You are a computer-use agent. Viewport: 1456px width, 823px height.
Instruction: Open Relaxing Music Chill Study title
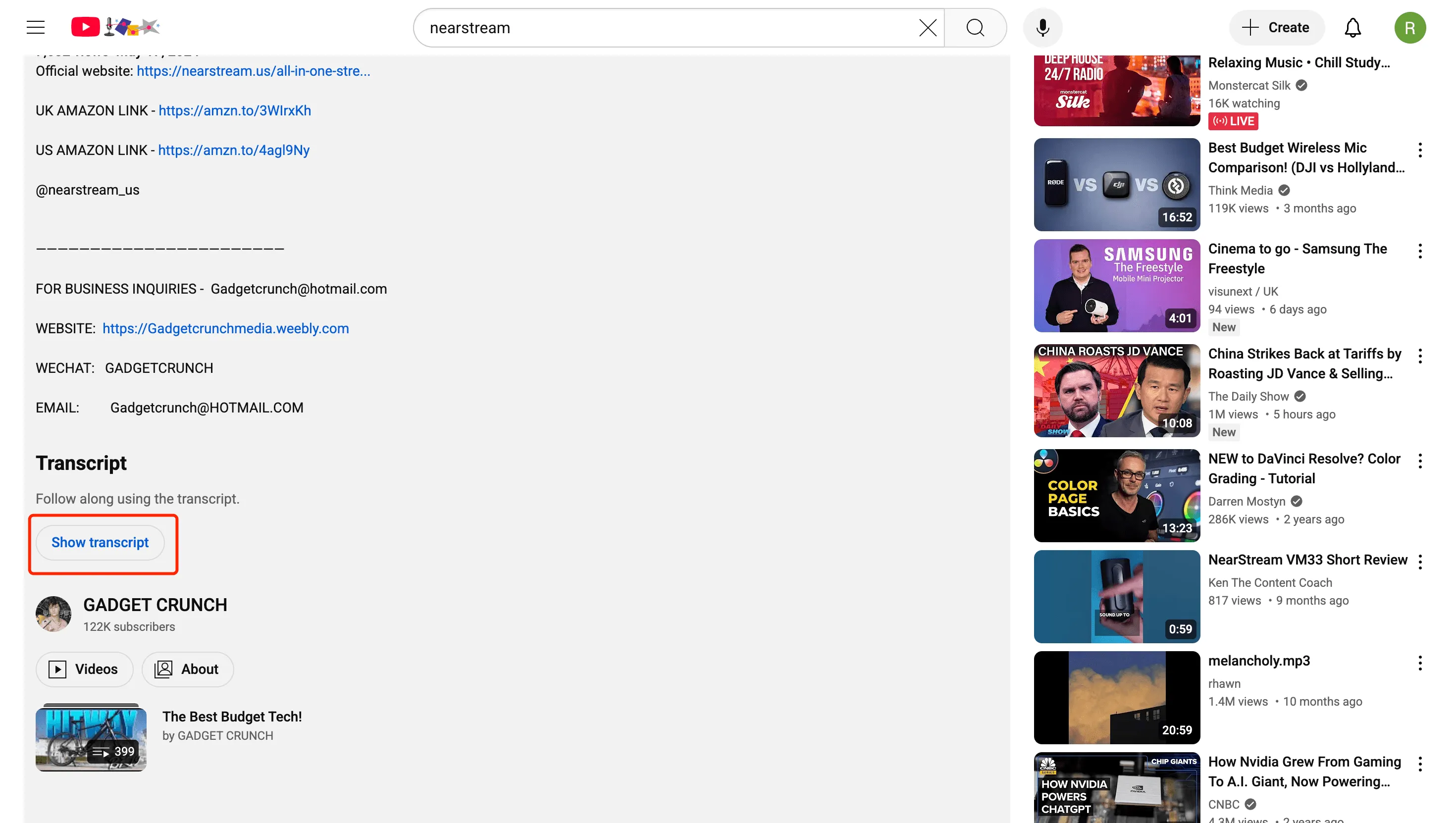click(1299, 63)
